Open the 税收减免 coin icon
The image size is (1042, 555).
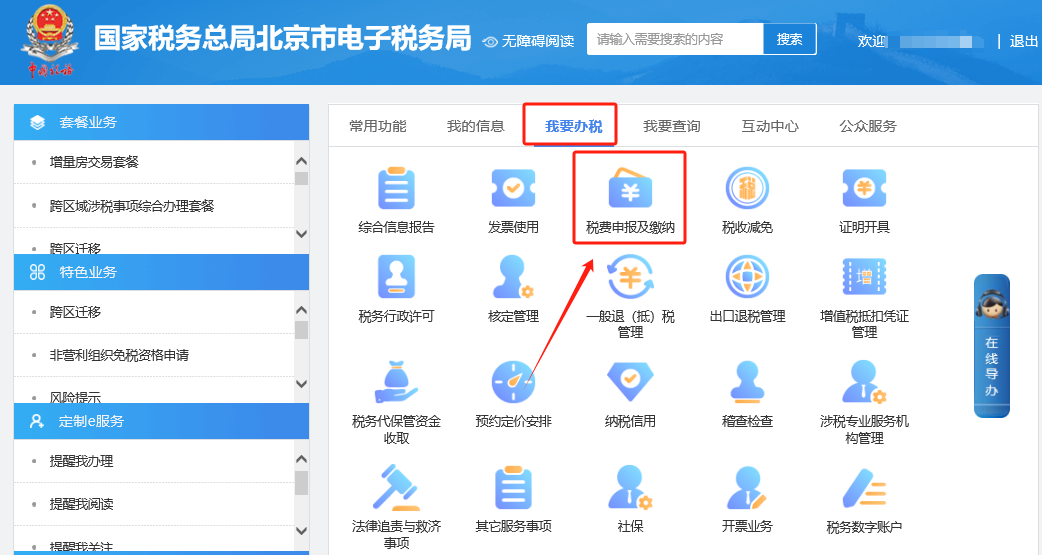tap(747, 189)
